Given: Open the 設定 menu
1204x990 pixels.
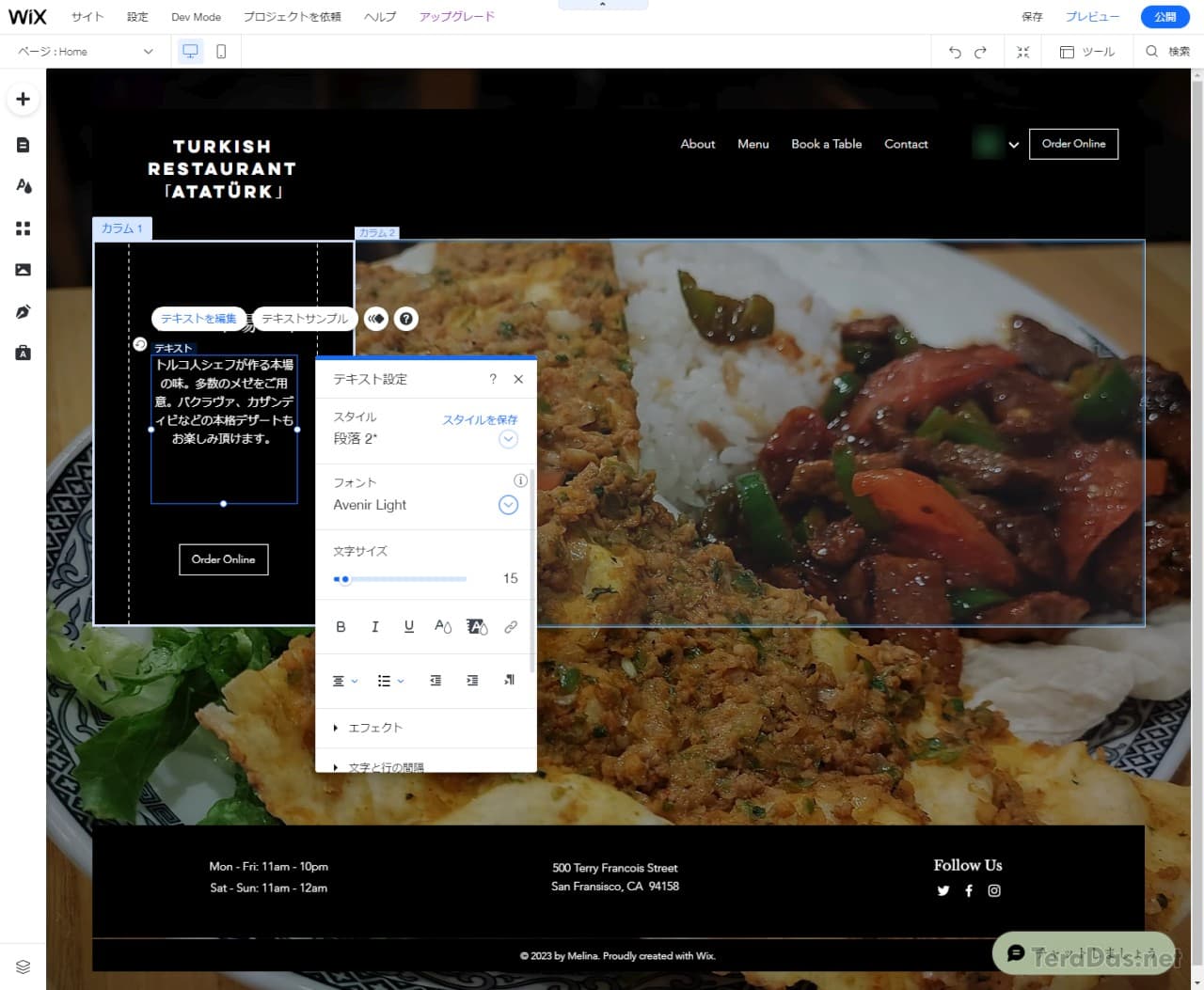Looking at the screenshot, I should pos(137,17).
